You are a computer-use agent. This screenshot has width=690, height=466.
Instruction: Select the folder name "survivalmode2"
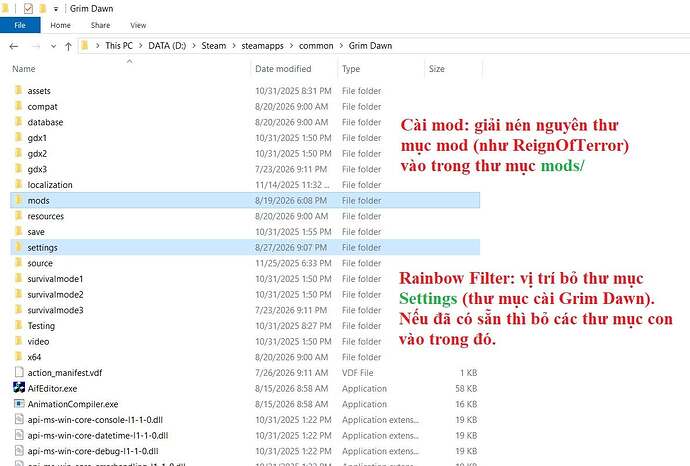coord(55,294)
